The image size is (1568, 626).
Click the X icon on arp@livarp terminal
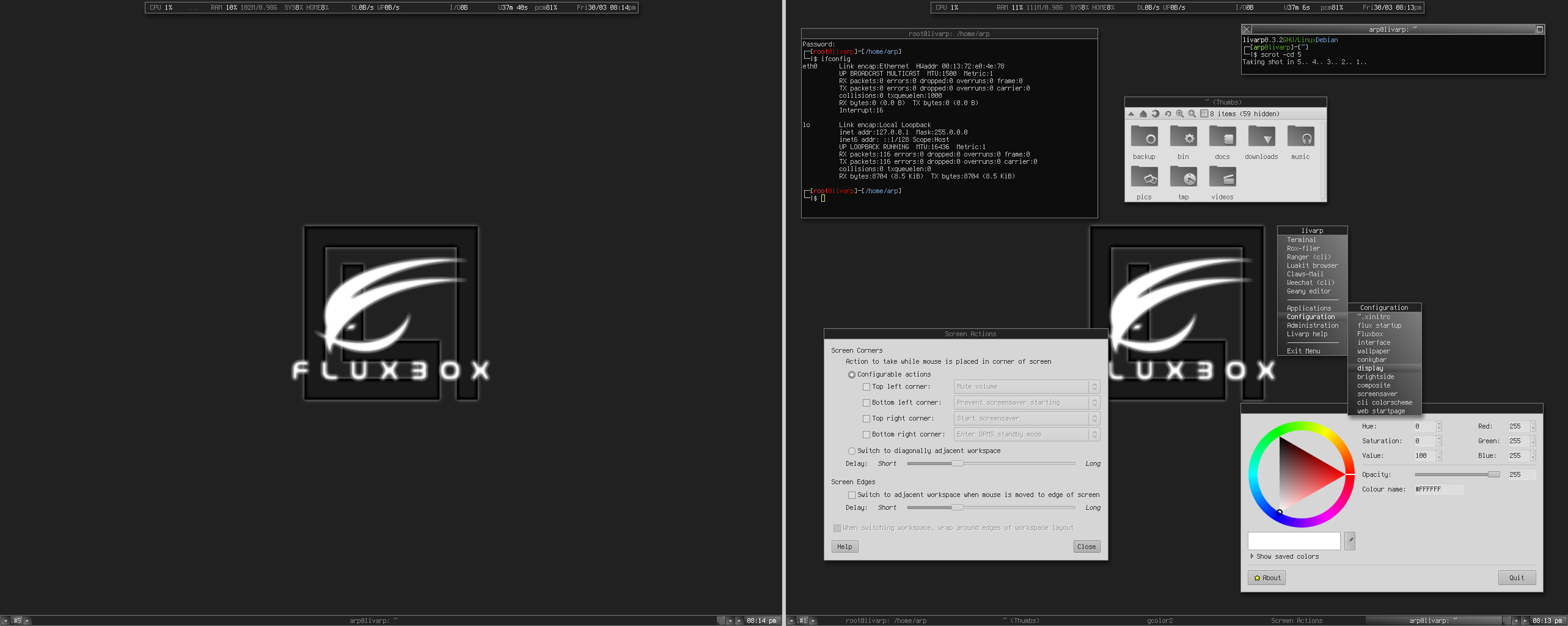(x=1247, y=29)
